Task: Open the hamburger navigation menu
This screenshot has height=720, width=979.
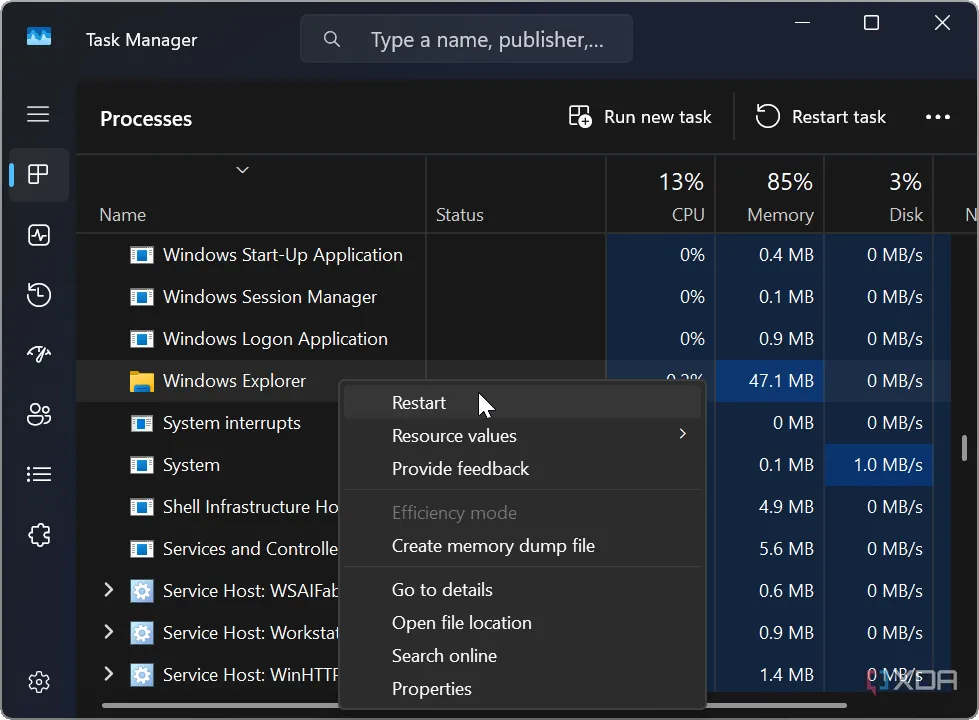Action: point(38,114)
